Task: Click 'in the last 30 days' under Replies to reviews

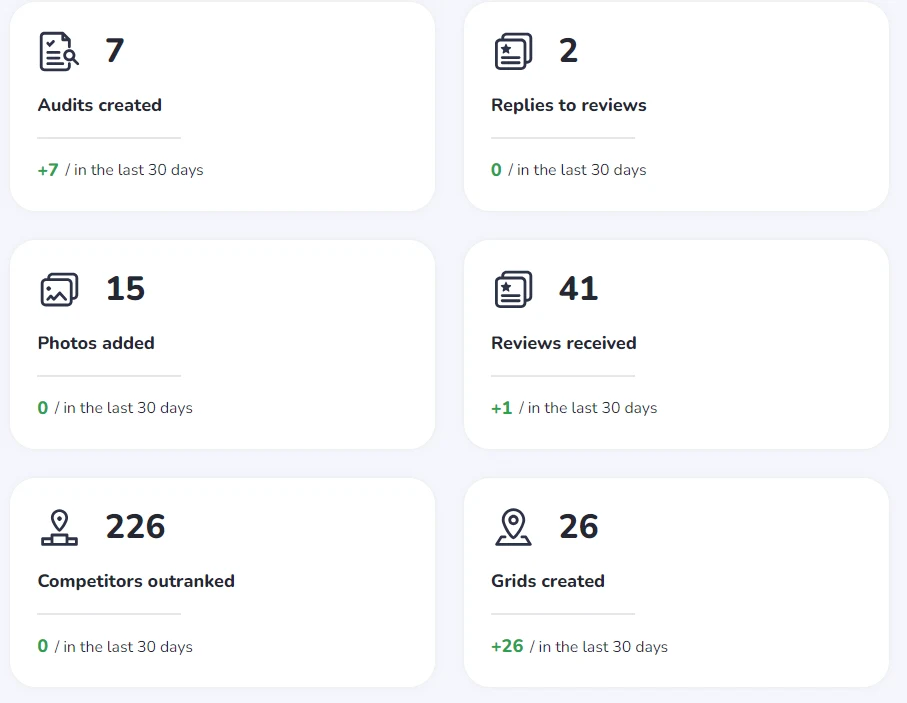Action: click(x=581, y=170)
